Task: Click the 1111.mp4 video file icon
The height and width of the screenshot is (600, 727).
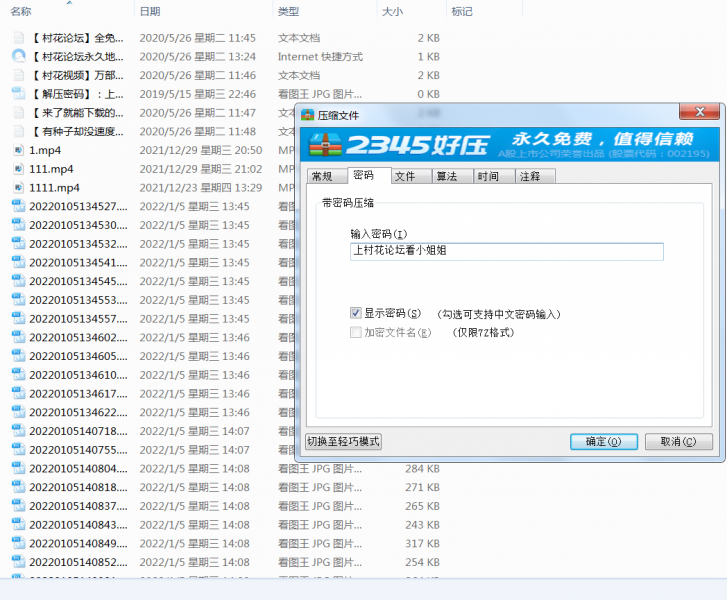Action: pos(19,188)
